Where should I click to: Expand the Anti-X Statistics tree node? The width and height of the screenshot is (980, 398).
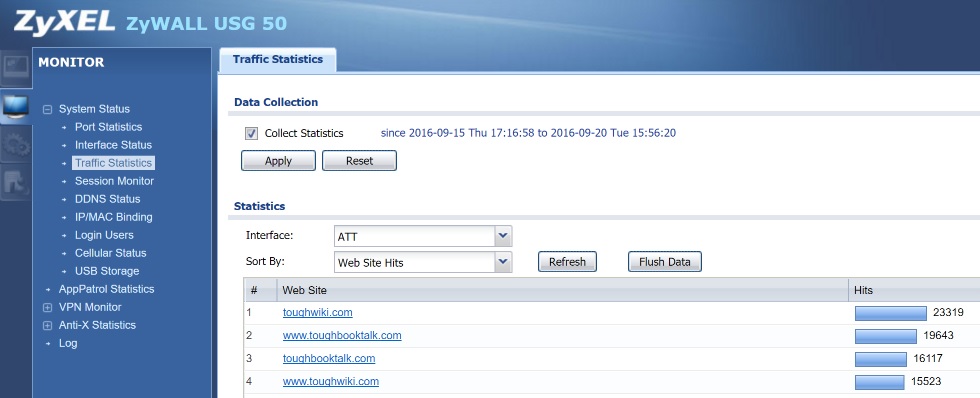47,326
